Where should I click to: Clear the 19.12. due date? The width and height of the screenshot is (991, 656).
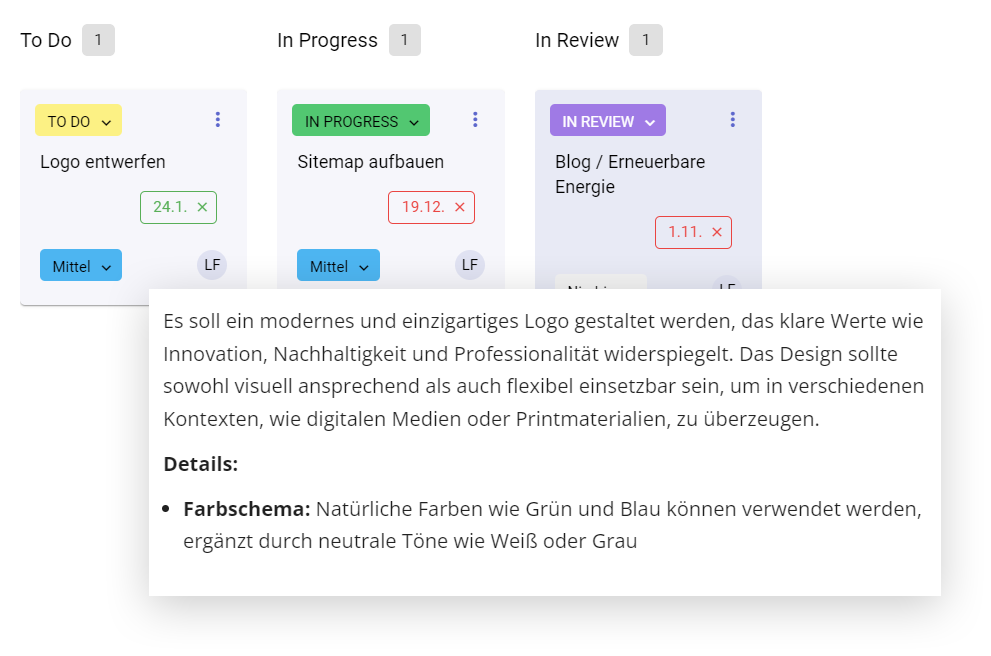pos(460,207)
